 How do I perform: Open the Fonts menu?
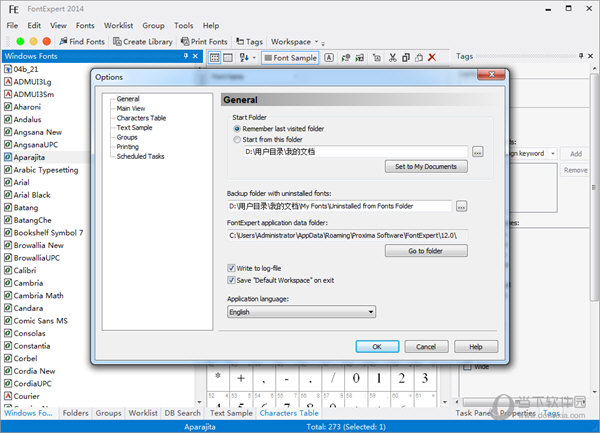point(85,26)
